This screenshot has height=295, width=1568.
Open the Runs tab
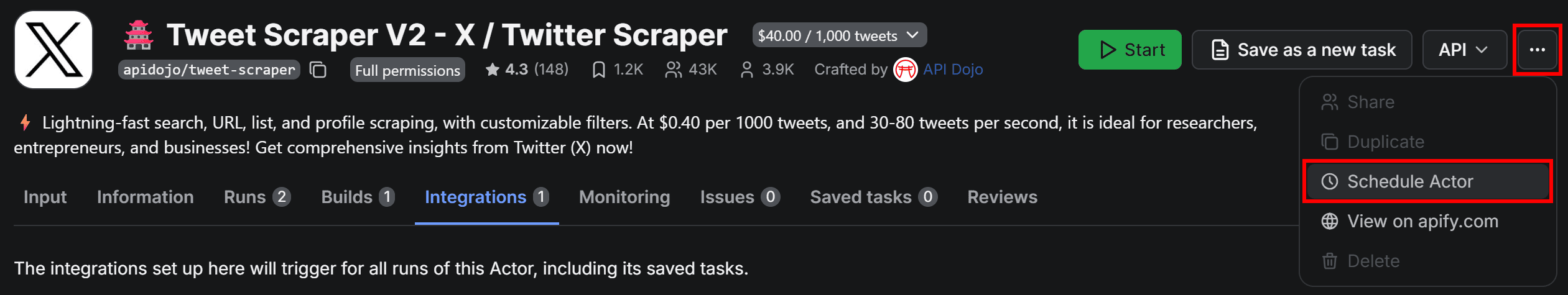point(256,197)
